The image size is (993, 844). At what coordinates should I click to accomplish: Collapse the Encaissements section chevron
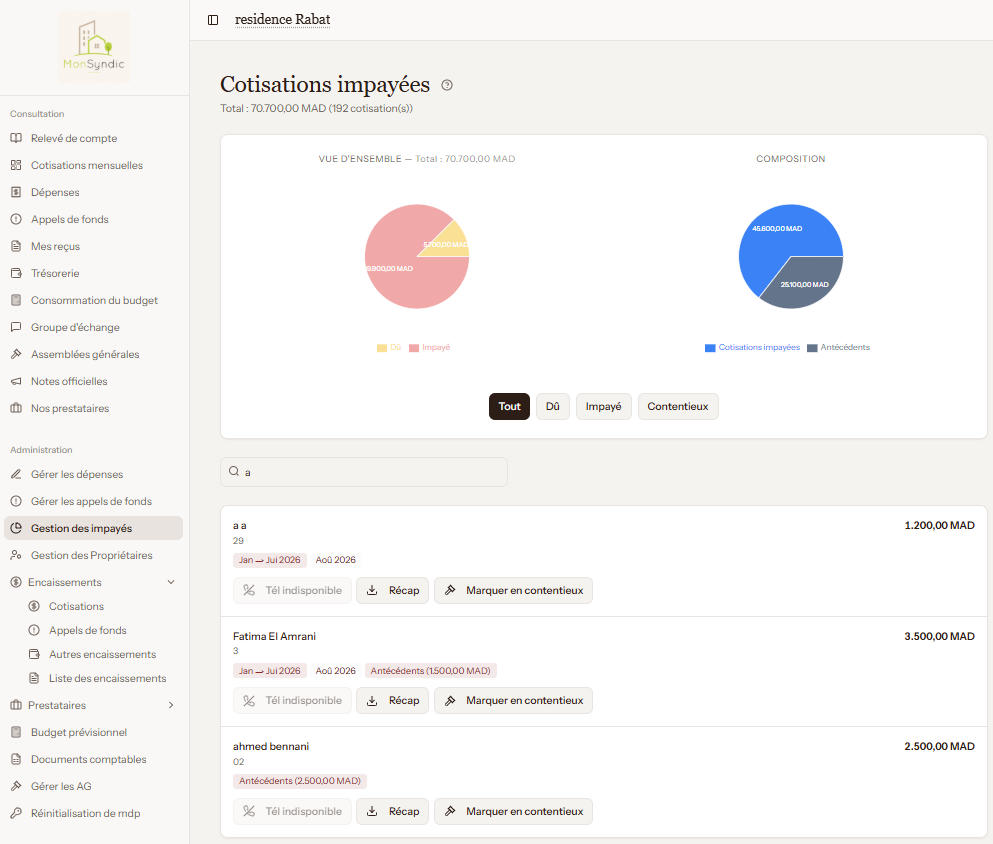click(x=171, y=582)
